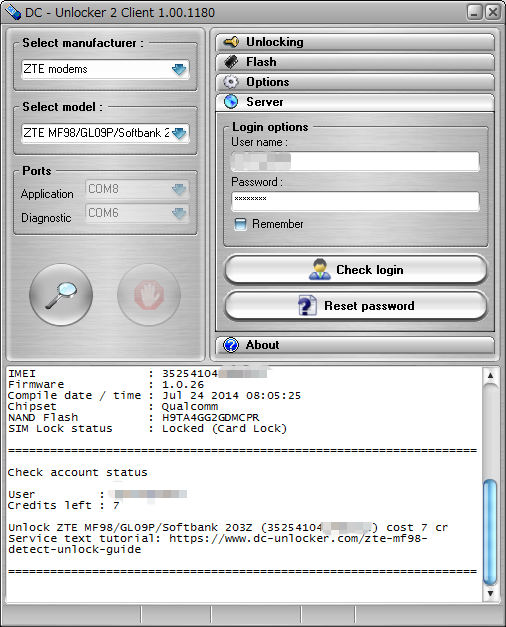Click the user avatar icon in Check login

coord(320,269)
